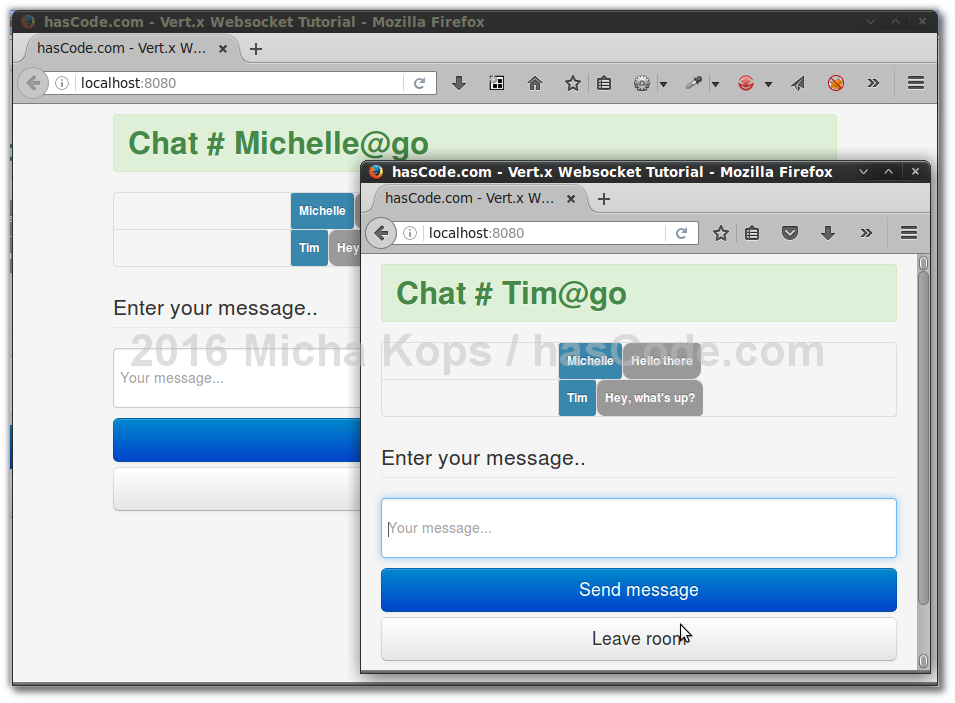The width and height of the screenshot is (955, 703).
Task: Open the Downloads arrow icon in the back window
Action: [x=459, y=83]
